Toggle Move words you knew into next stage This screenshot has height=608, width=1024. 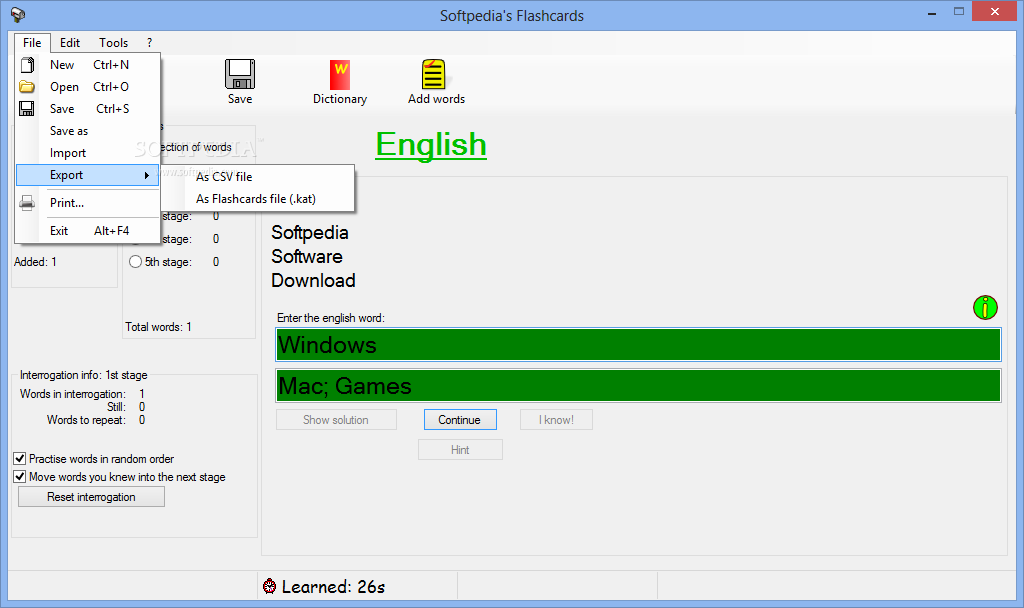pos(20,477)
